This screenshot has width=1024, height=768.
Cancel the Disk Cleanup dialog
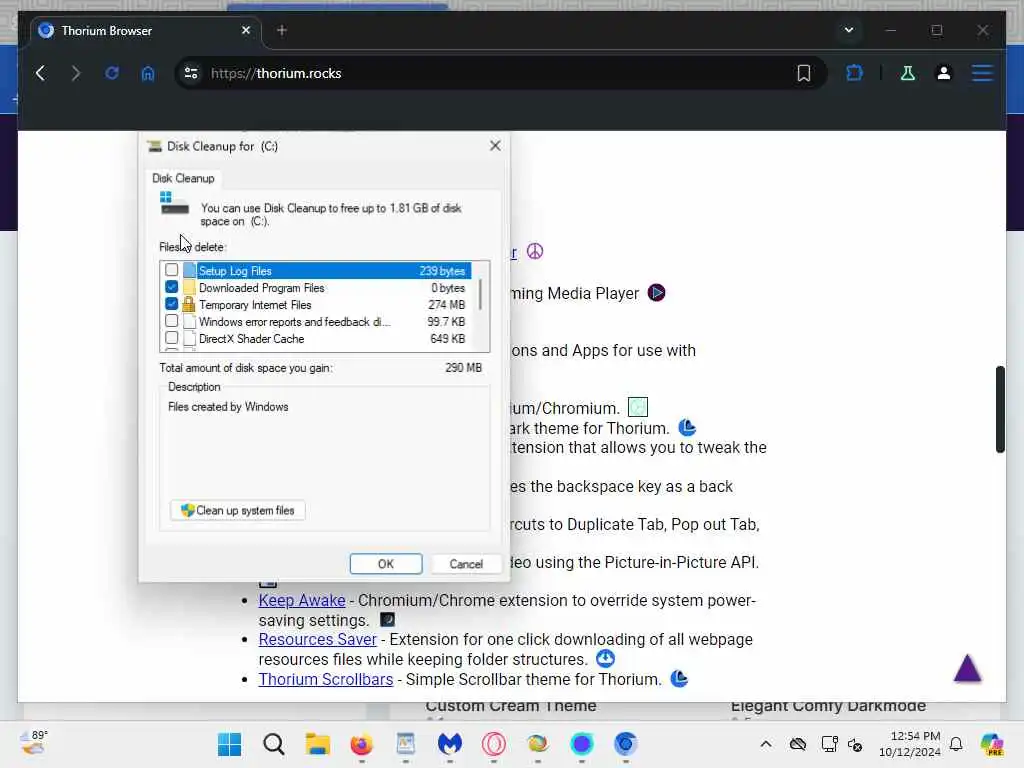[466, 564]
